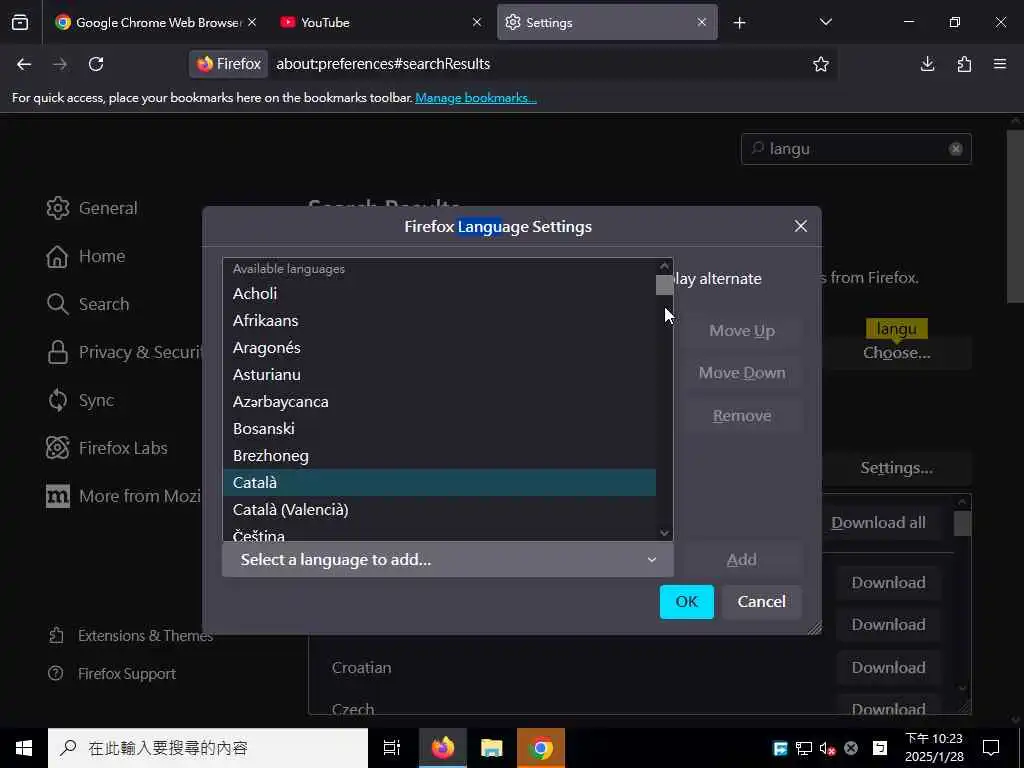1024x768 pixels.
Task: Click the Remove button
Action: pyautogui.click(x=742, y=416)
